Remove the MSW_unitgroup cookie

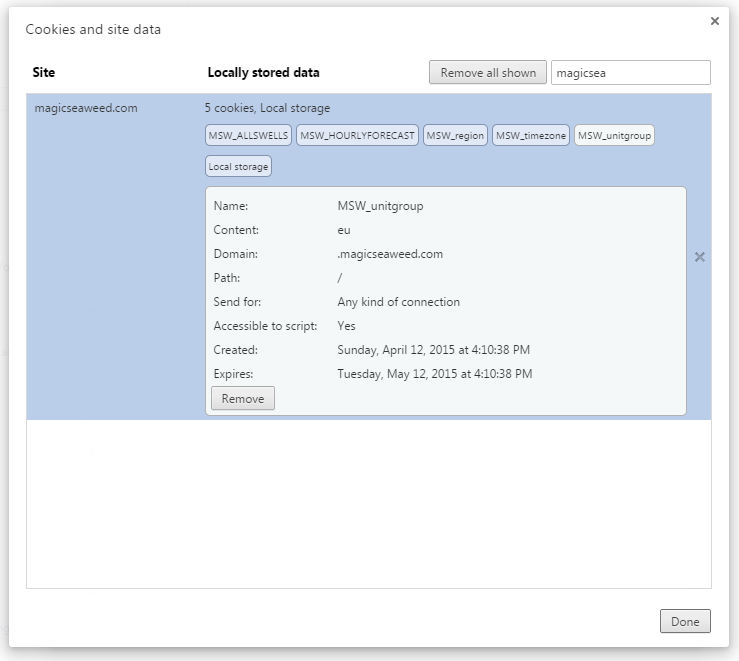point(243,399)
